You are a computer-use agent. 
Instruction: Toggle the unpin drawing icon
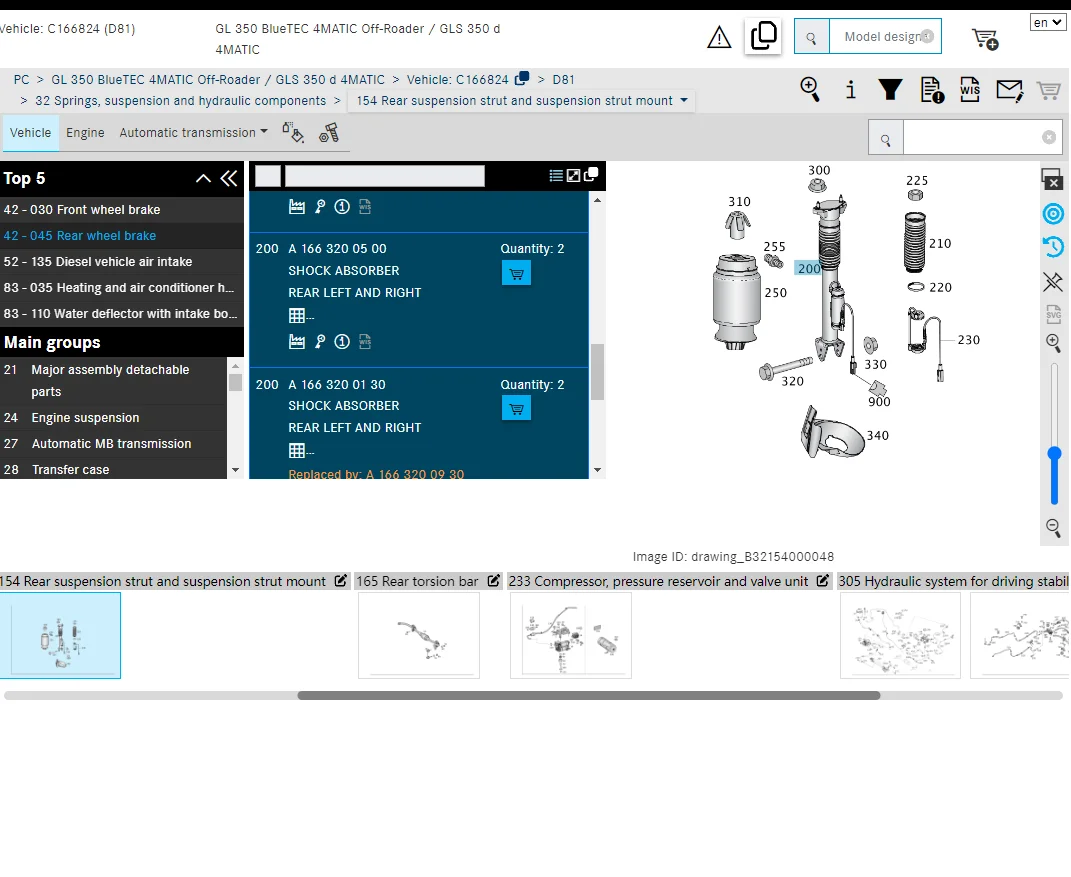point(1053,281)
